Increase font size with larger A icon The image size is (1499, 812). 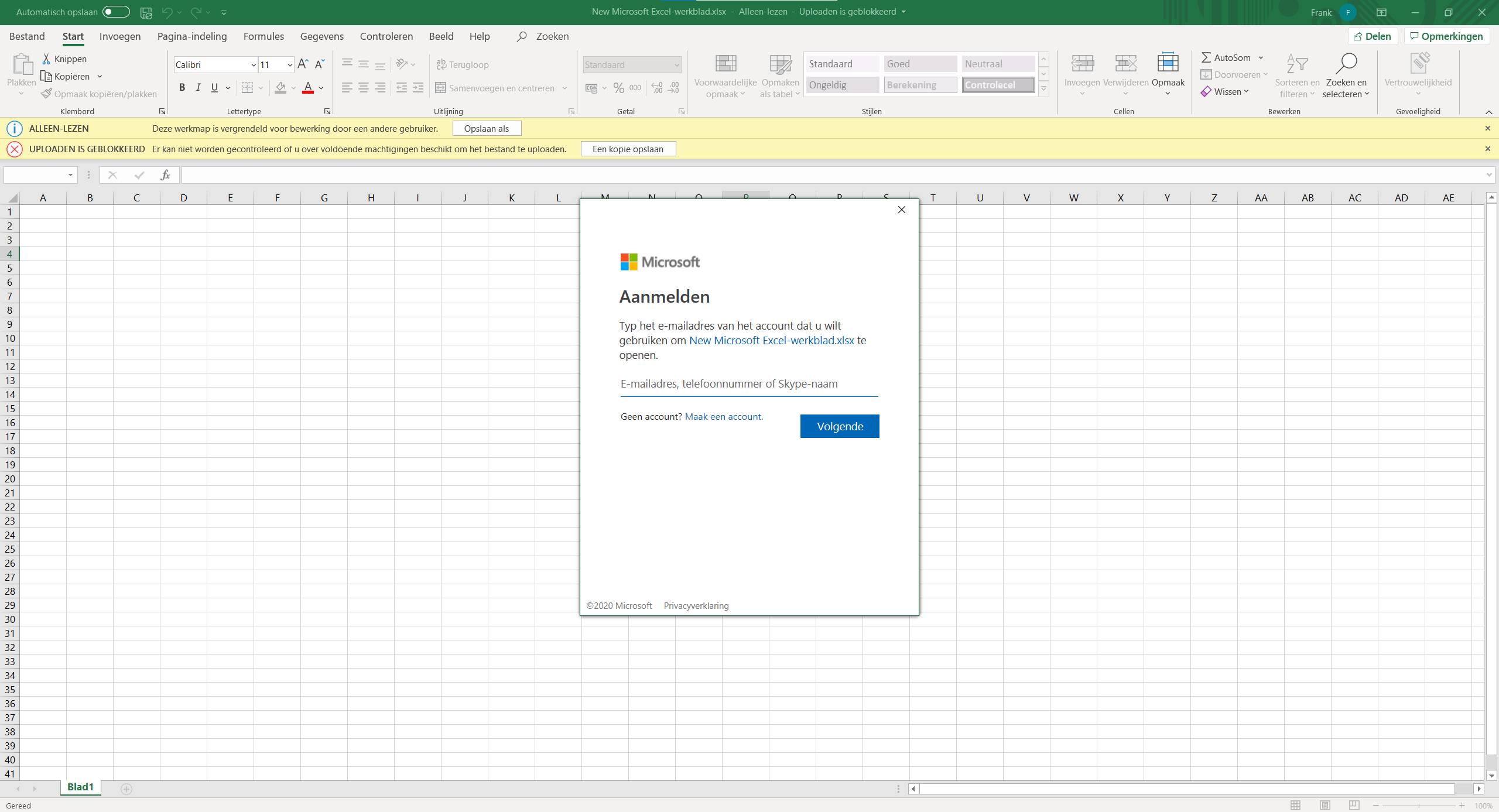click(303, 64)
